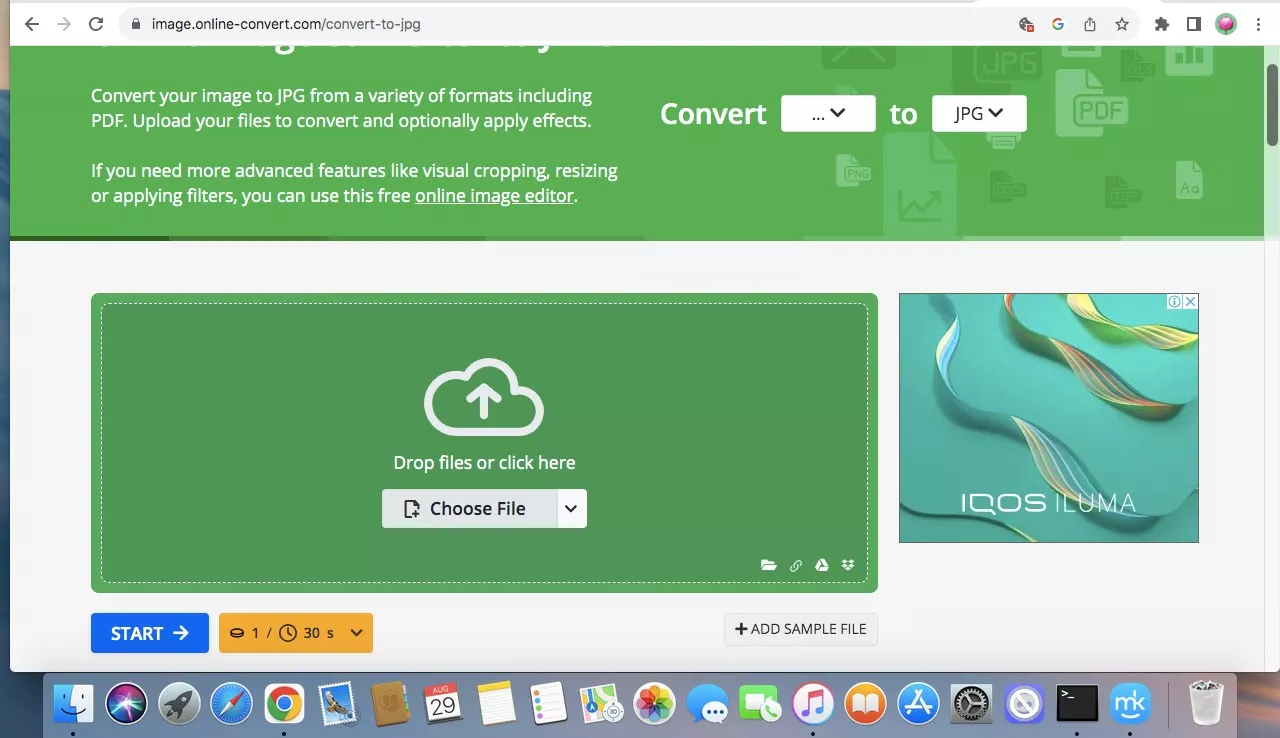The width and height of the screenshot is (1280, 738).
Task: Expand the source format dropdown
Action: point(828,114)
